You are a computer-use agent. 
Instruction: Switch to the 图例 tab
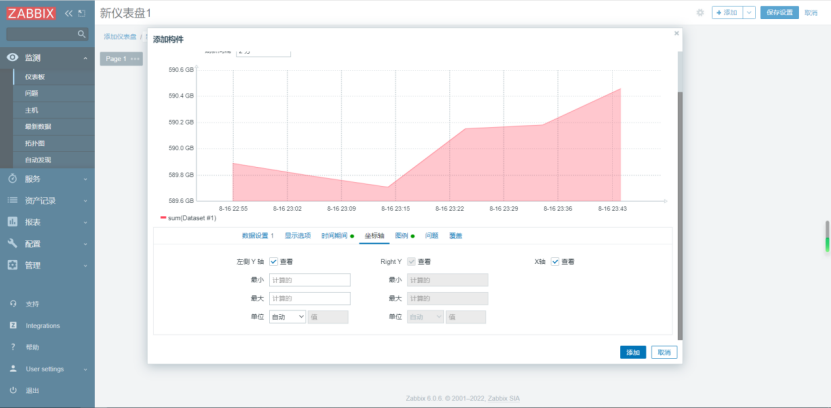pyautogui.click(x=404, y=236)
